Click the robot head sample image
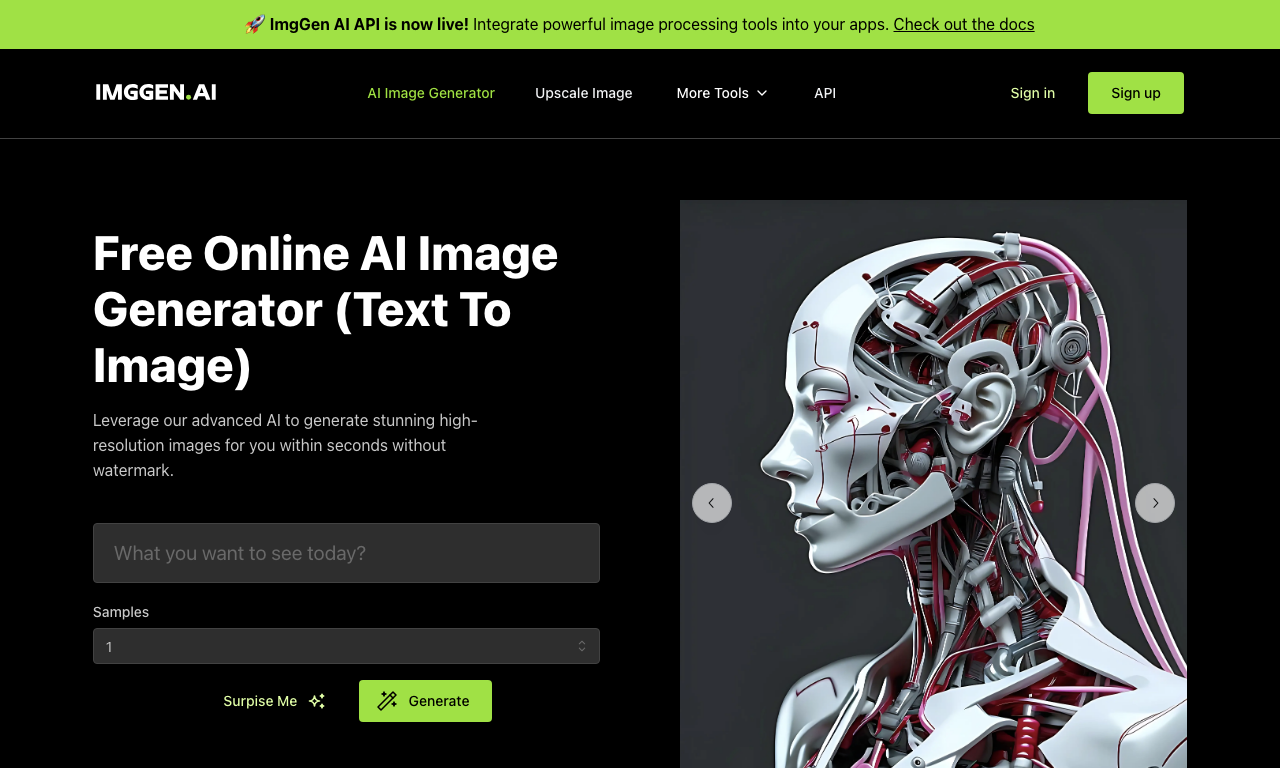1280x768 pixels. point(933,484)
